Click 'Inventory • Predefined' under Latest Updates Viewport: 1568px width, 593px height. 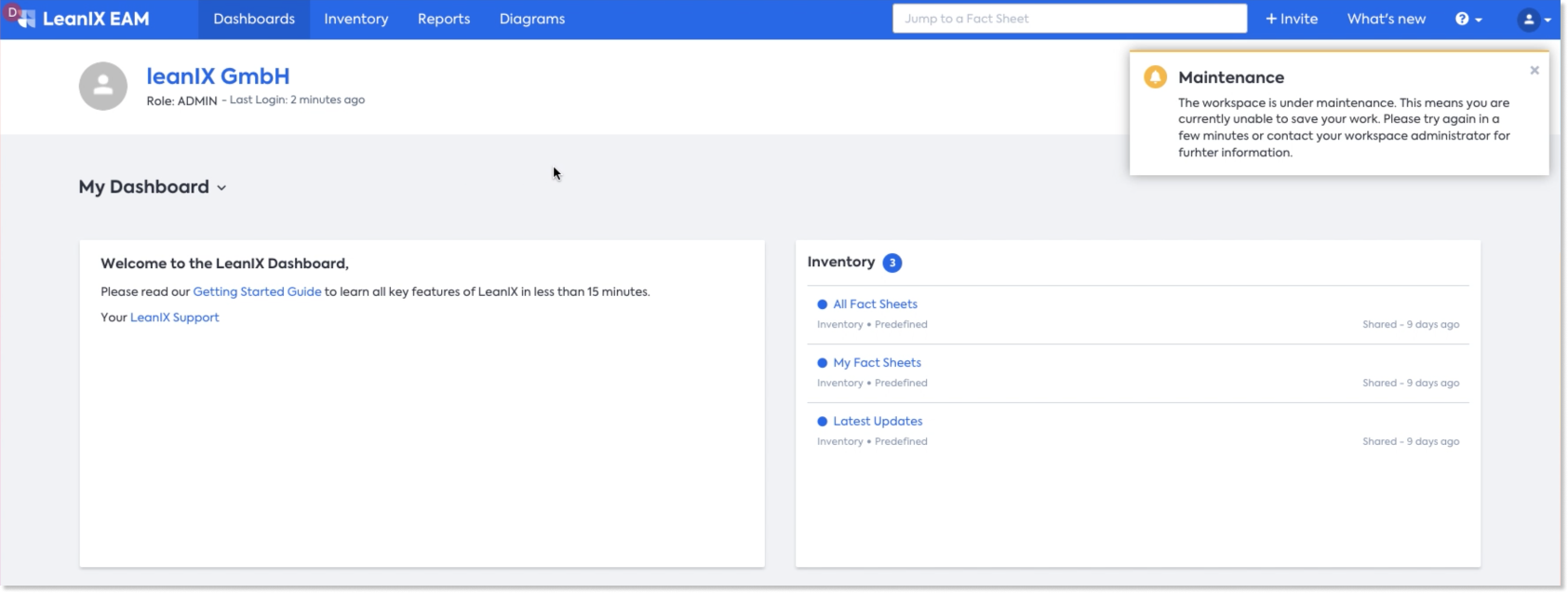click(872, 442)
